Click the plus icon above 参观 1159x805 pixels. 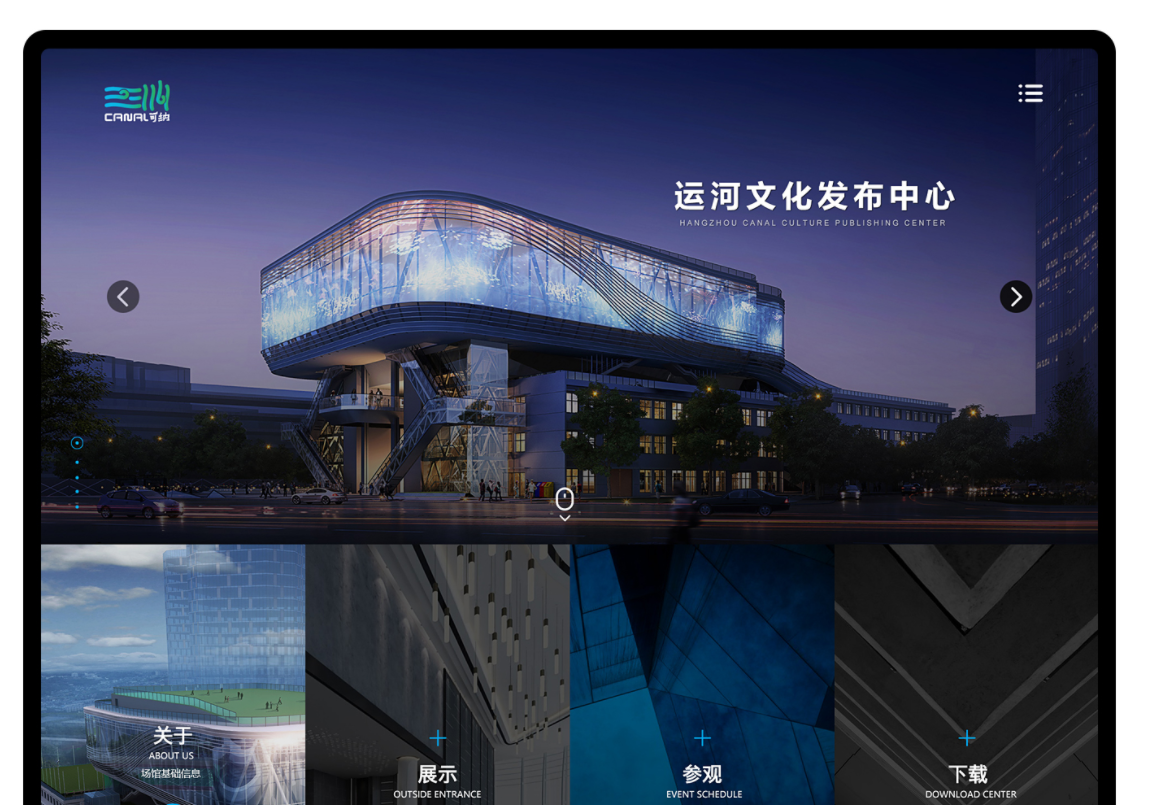(x=702, y=739)
